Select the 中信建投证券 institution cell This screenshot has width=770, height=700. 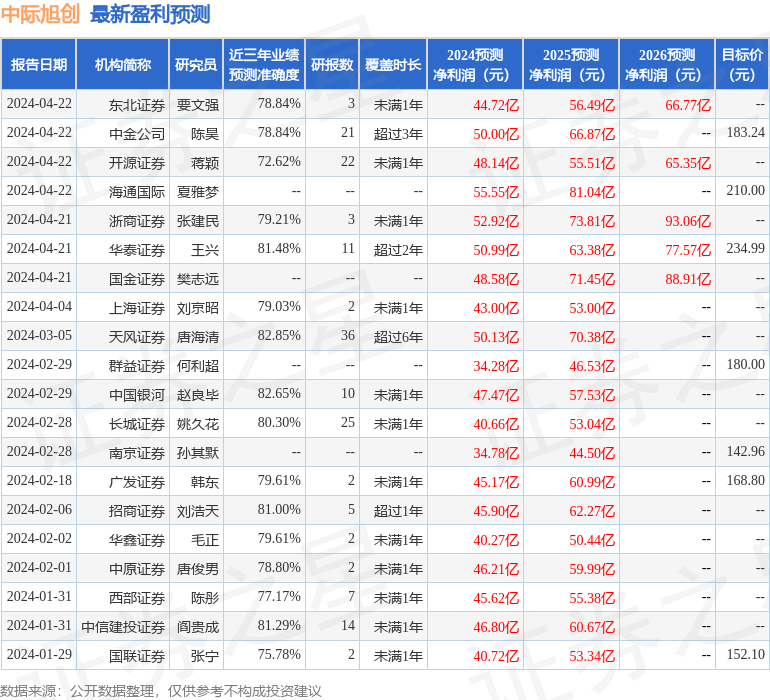[123, 627]
